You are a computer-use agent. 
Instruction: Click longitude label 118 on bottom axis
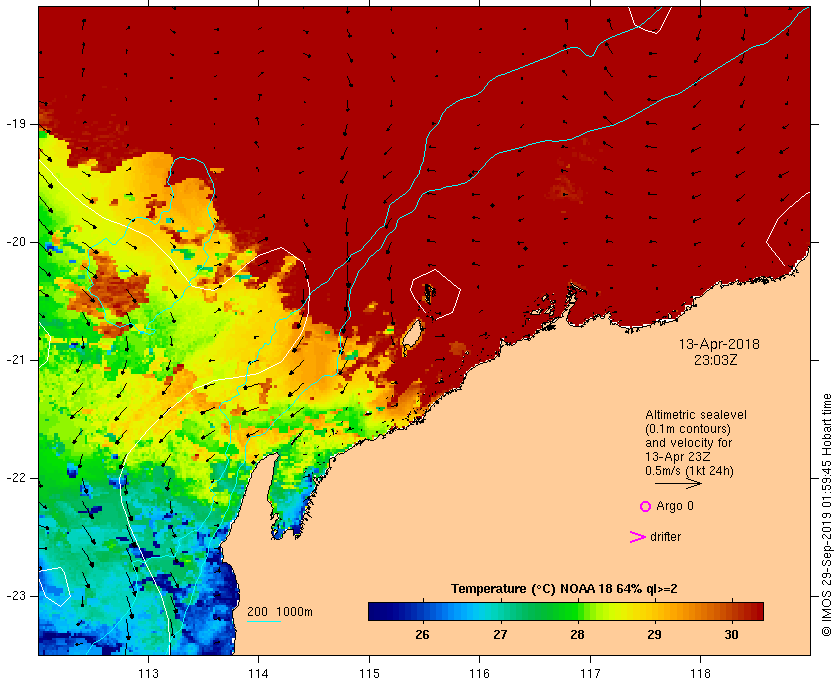click(701, 673)
